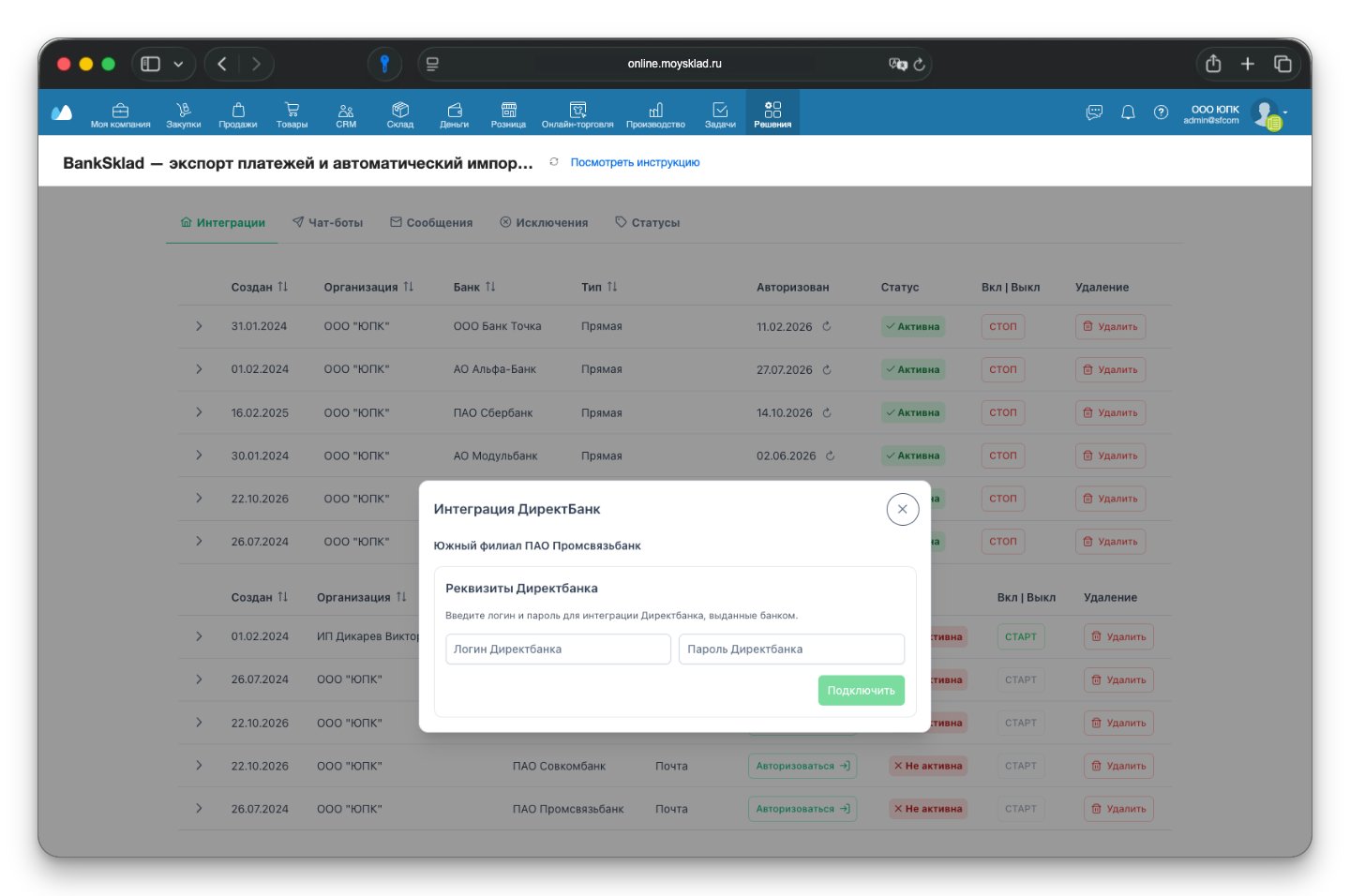1350x896 pixels.
Task: Click the Safari password manager key icon
Action: pyautogui.click(x=384, y=64)
